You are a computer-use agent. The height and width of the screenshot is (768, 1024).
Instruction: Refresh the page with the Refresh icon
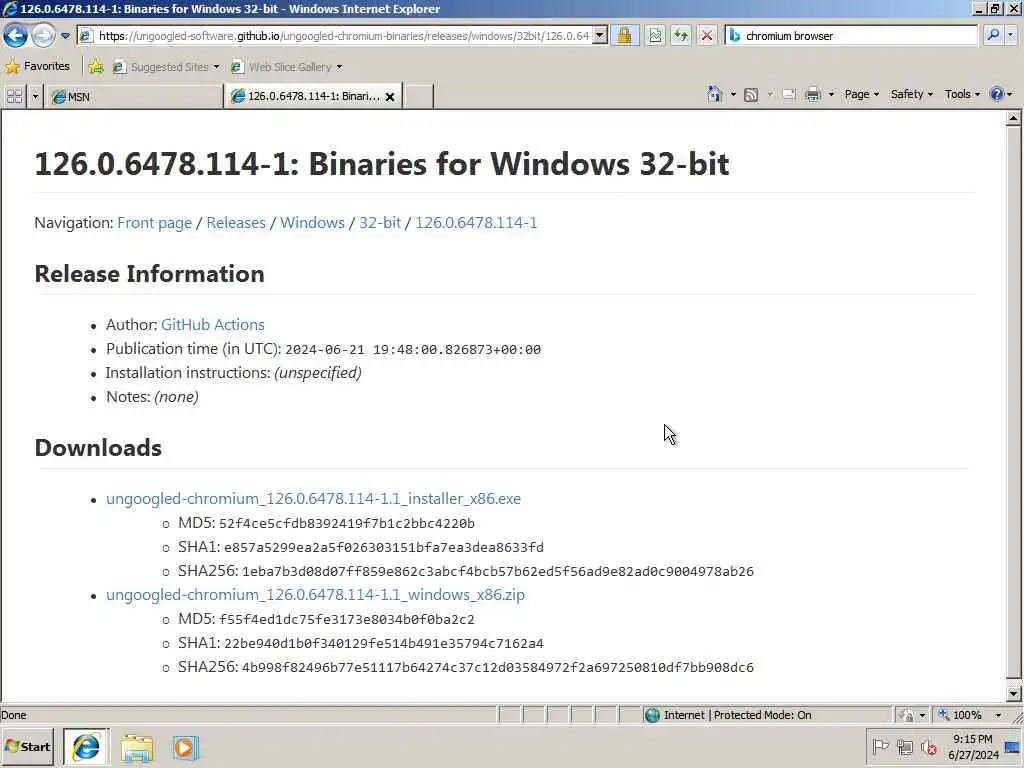680,36
